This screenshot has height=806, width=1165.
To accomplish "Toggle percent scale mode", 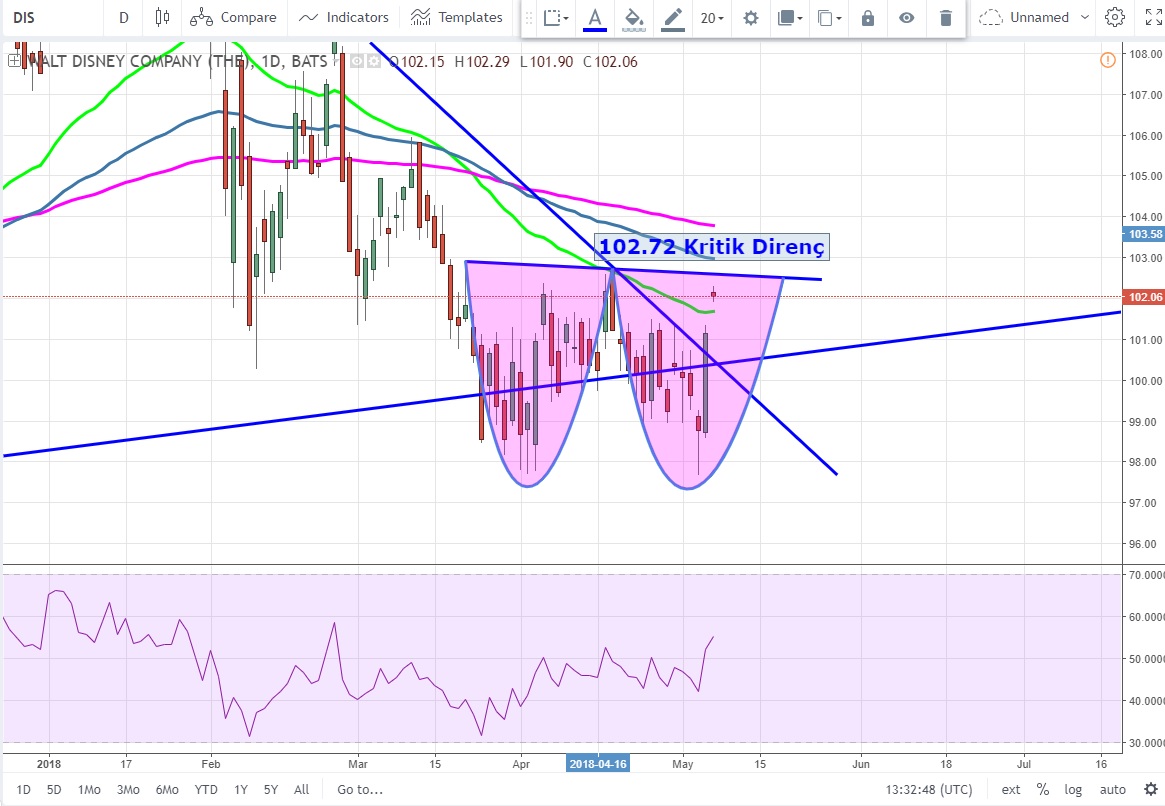I will [x=1043, y=790].
